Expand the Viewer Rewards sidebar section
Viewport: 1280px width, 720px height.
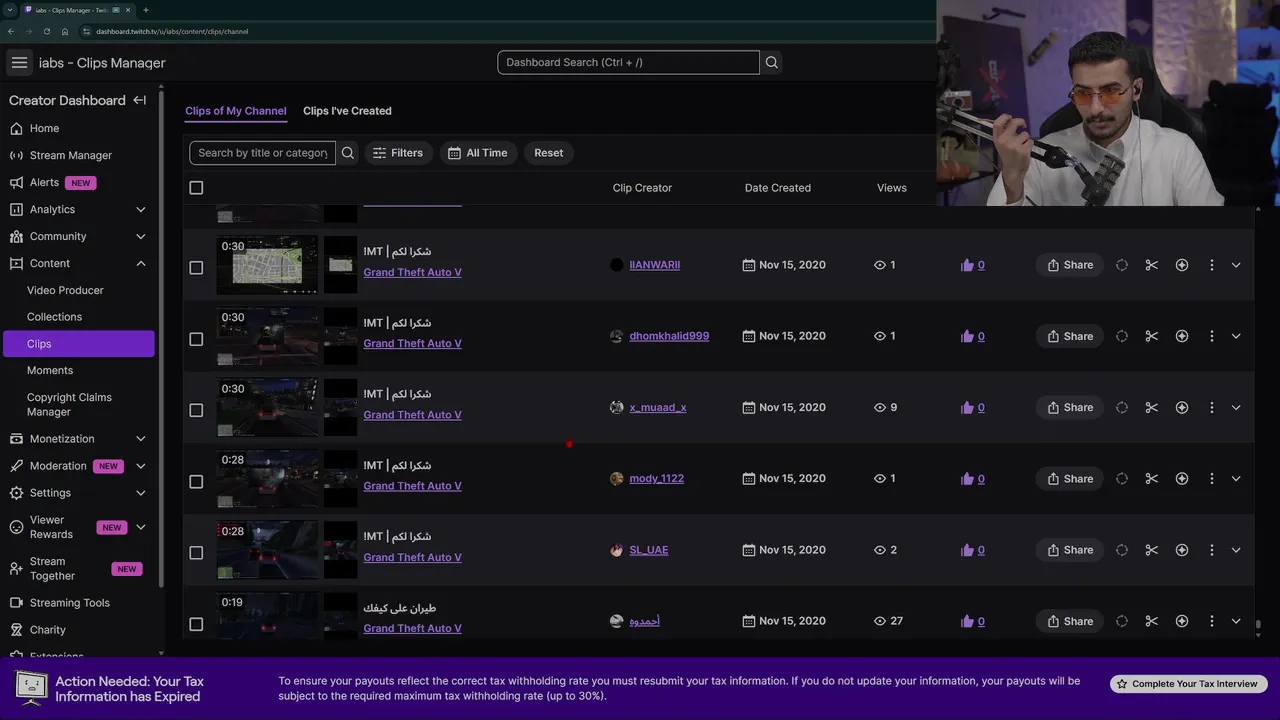click(x=140, y=527)
